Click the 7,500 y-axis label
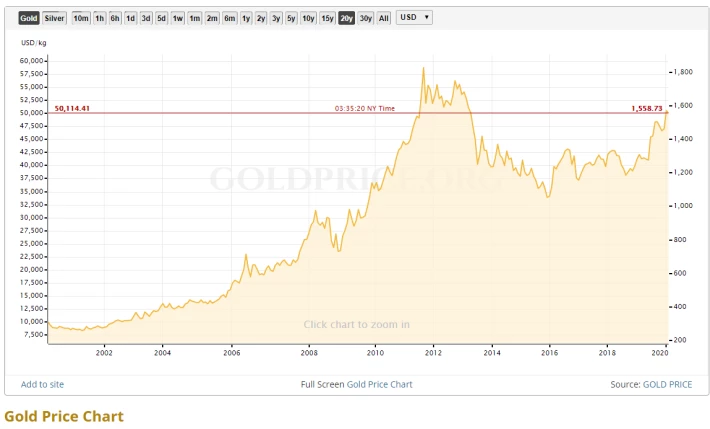710x429 pixels. pyautogui.click(x=34, y=334)
